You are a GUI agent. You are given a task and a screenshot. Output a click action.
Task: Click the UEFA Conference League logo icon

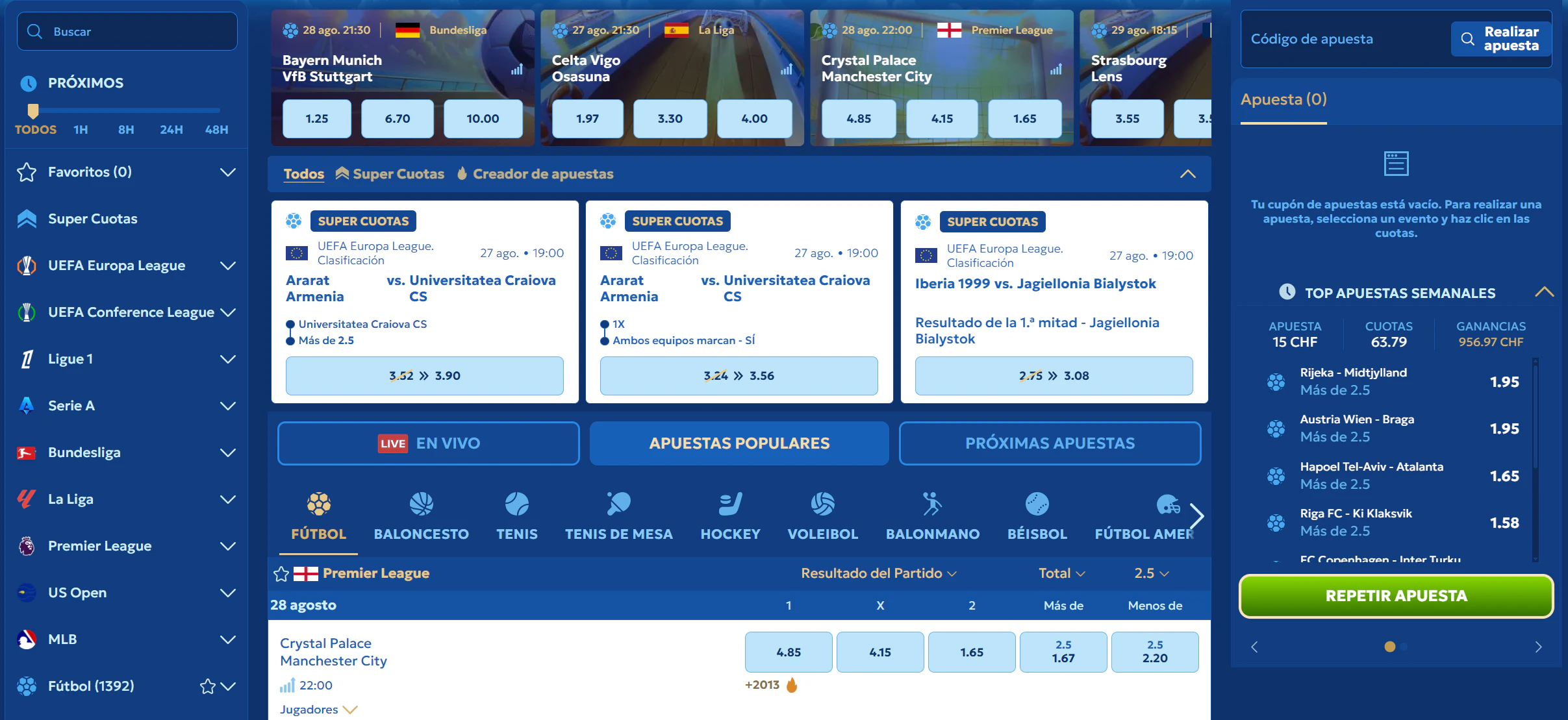[x=27, y=312]
